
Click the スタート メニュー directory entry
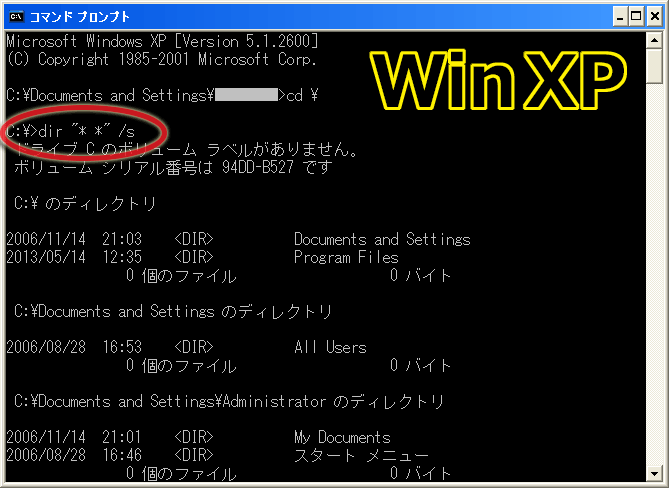point(361,455)
